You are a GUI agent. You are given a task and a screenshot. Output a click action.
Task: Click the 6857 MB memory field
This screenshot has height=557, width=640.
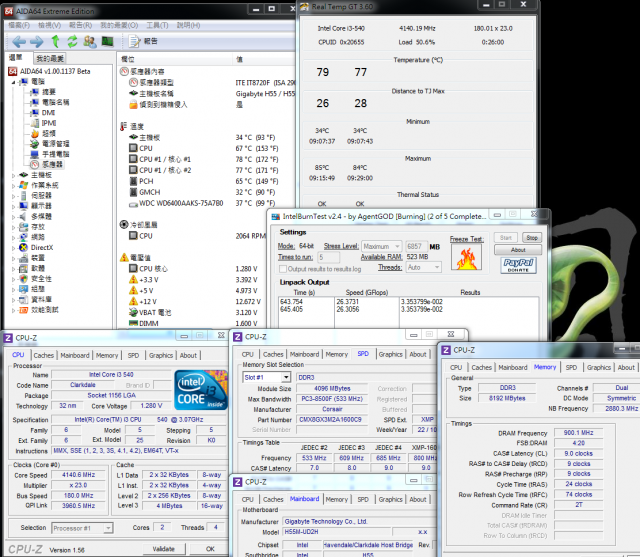416,246
